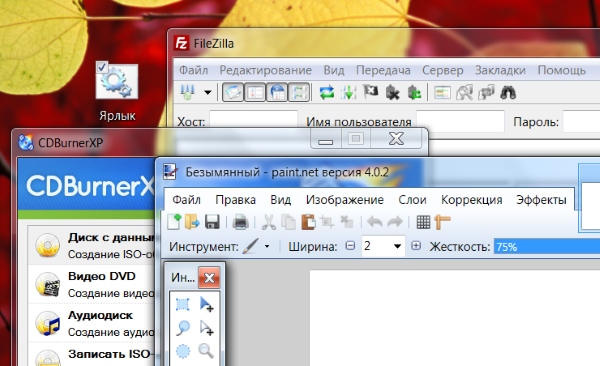Toggle FileZilla directory comparison icon

tap(464, 92)
